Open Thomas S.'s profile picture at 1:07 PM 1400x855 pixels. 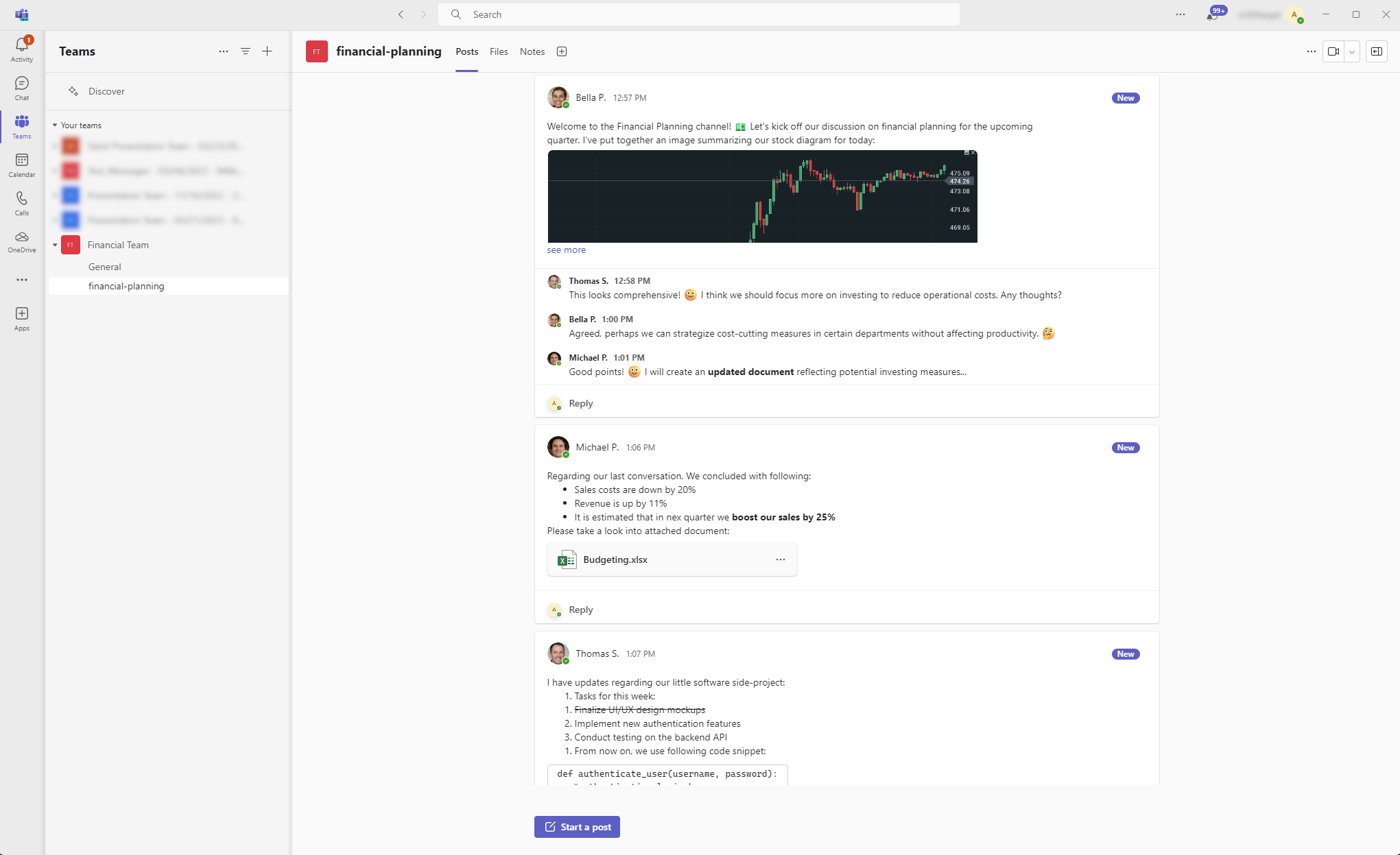pos(558,653)
